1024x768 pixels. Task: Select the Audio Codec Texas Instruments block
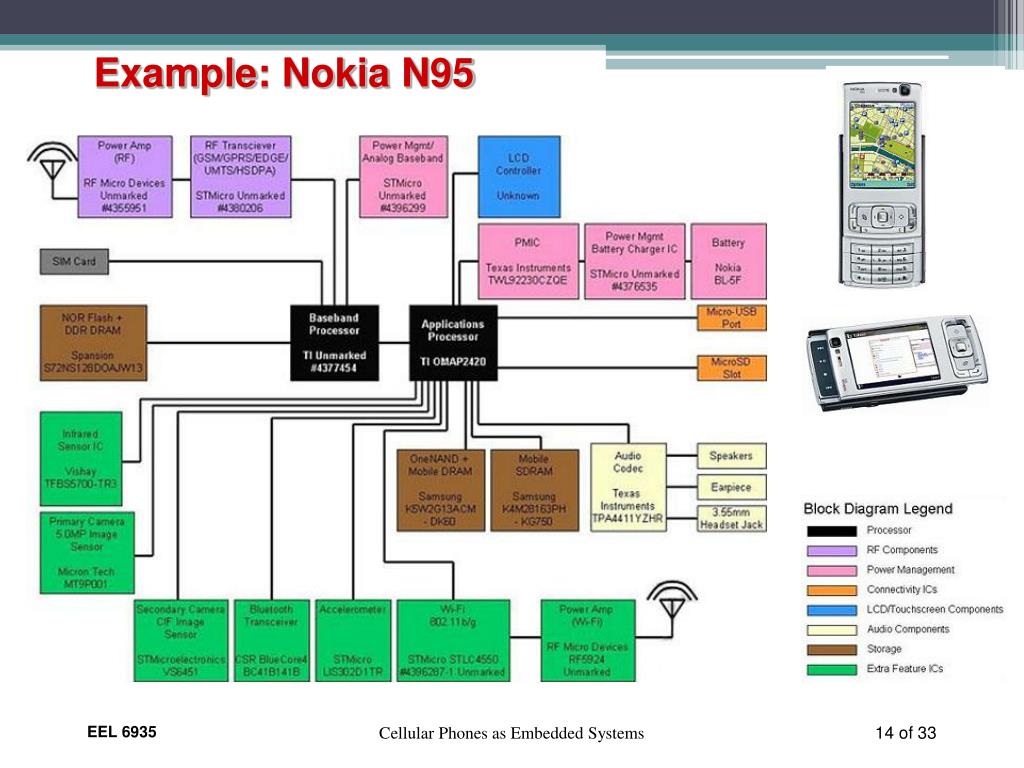628,487
